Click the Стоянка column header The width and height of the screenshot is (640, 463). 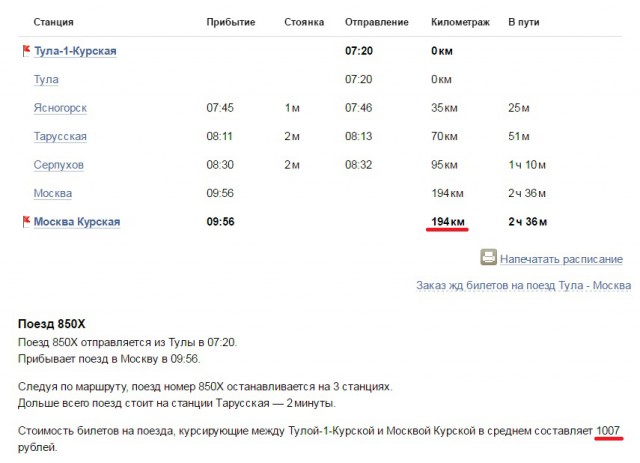(x=304, y=22)
